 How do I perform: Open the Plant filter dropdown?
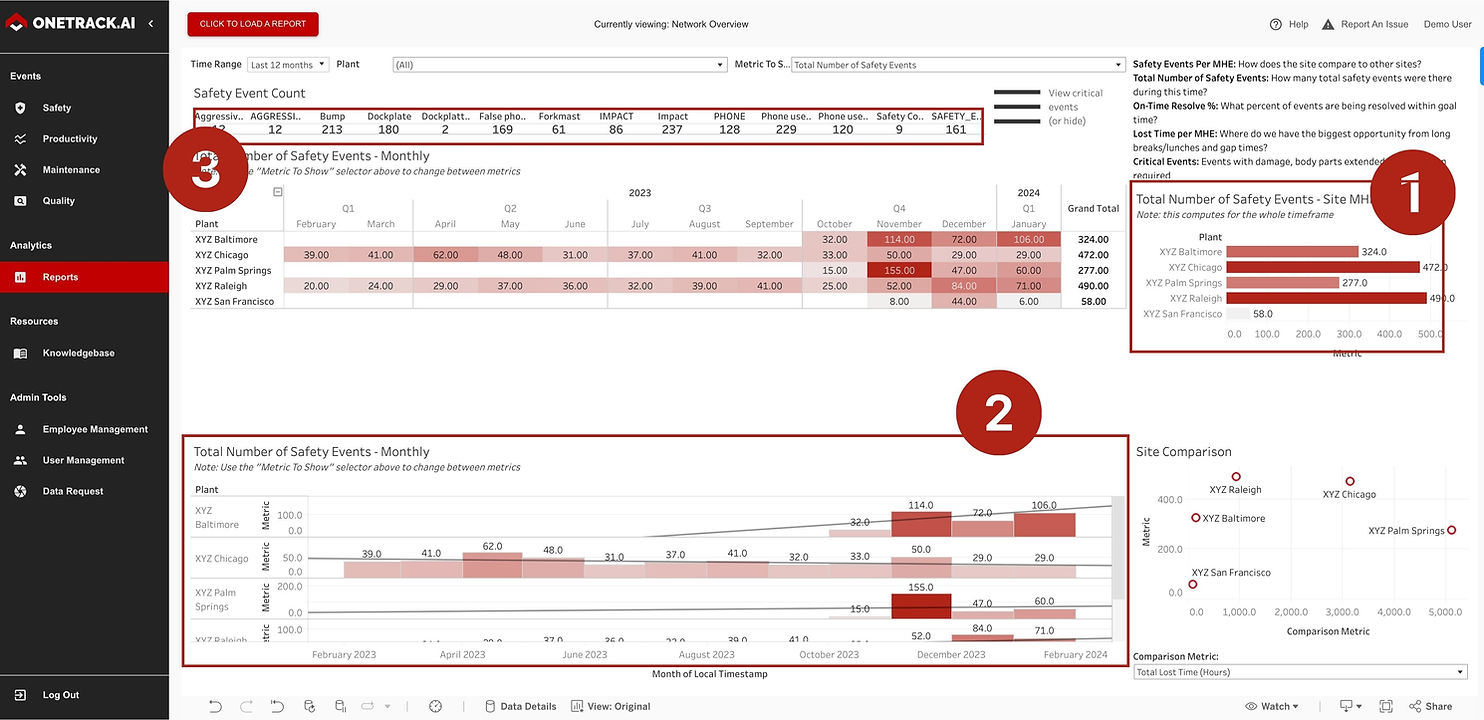click(559, 65)
